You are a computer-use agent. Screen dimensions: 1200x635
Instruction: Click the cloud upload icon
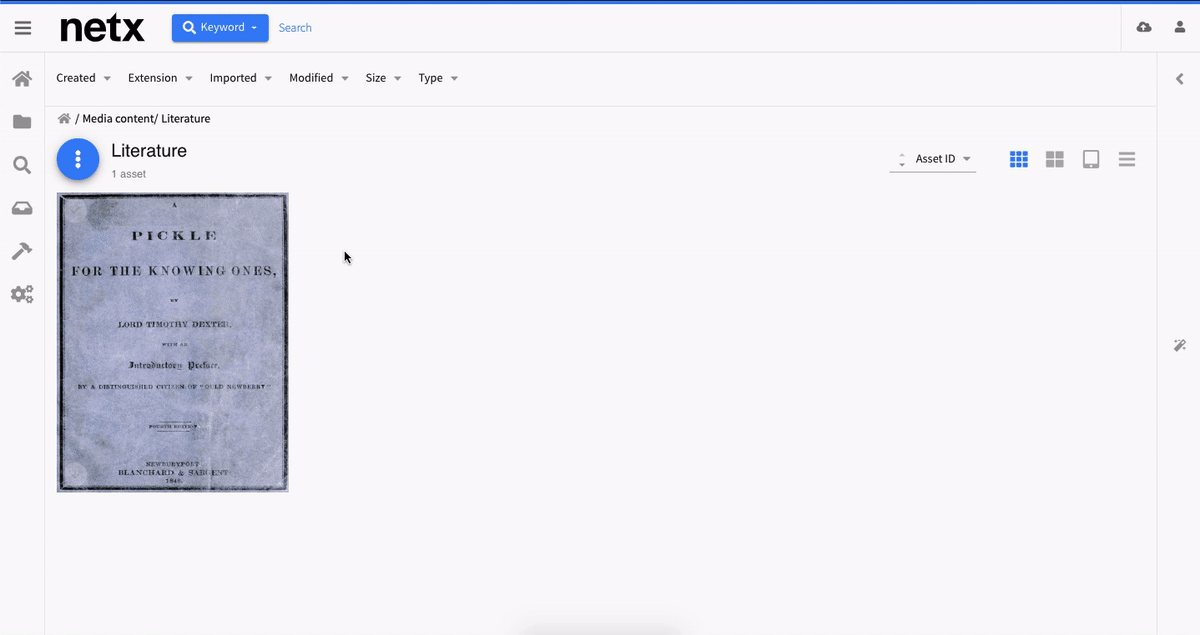click(1144, 27)
